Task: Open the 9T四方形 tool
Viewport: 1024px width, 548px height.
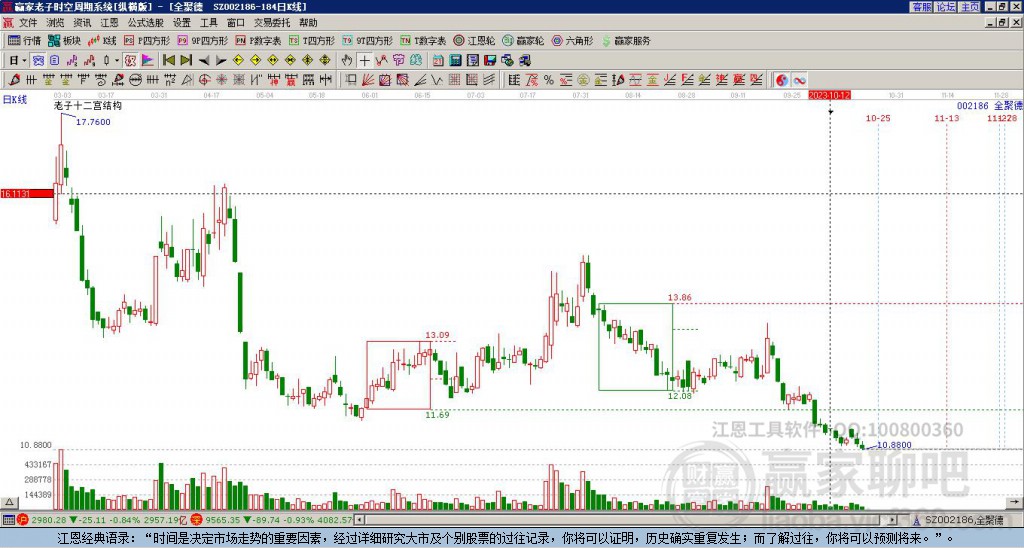Action: [x=367, y=40]
